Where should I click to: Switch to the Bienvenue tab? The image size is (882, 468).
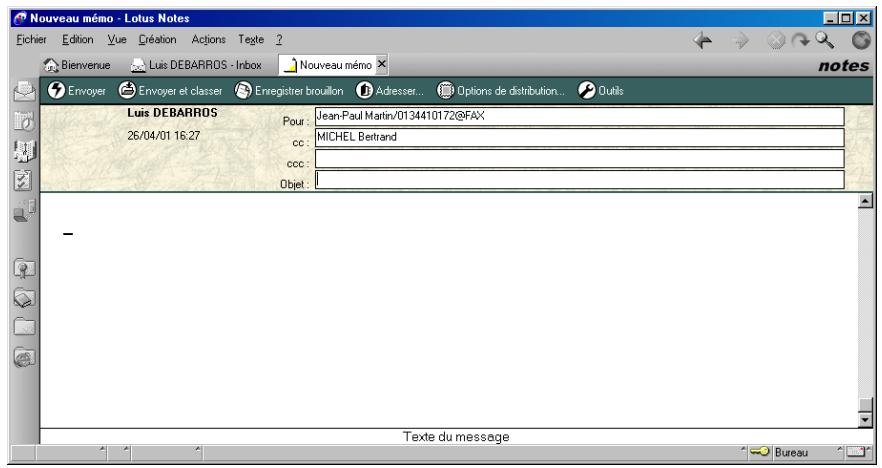(x=78, y=65)
